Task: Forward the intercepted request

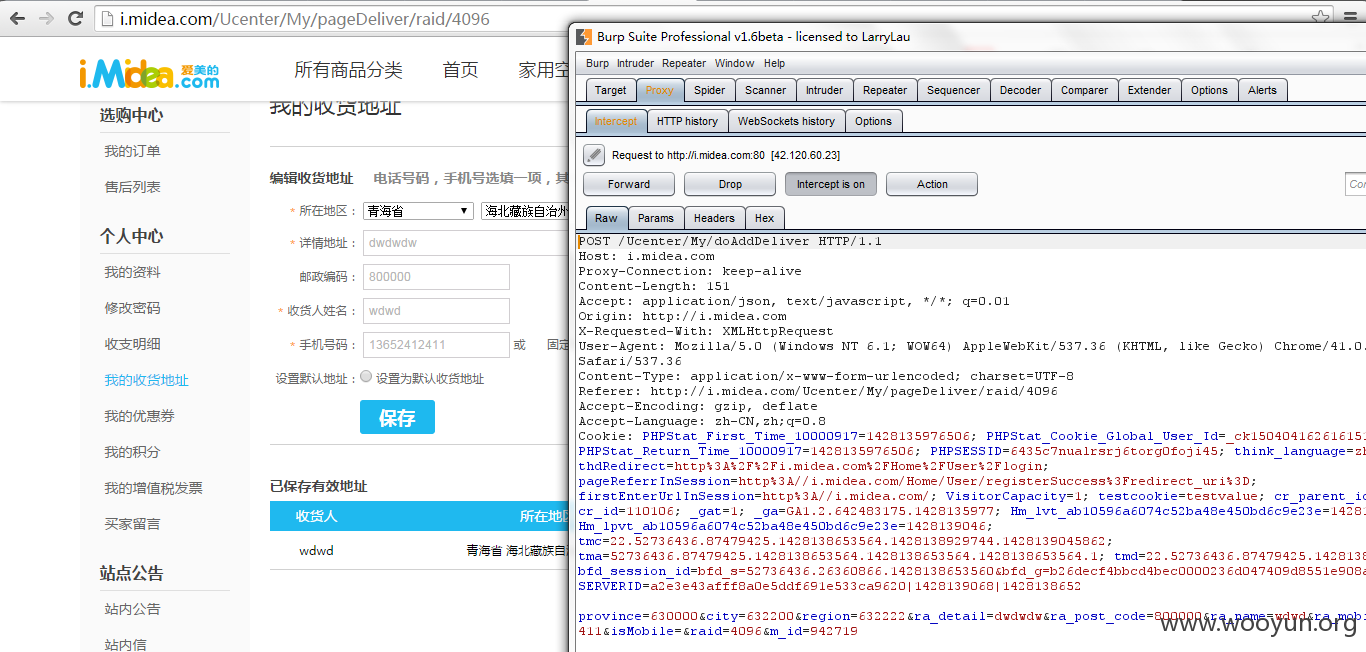Action: 629,184
